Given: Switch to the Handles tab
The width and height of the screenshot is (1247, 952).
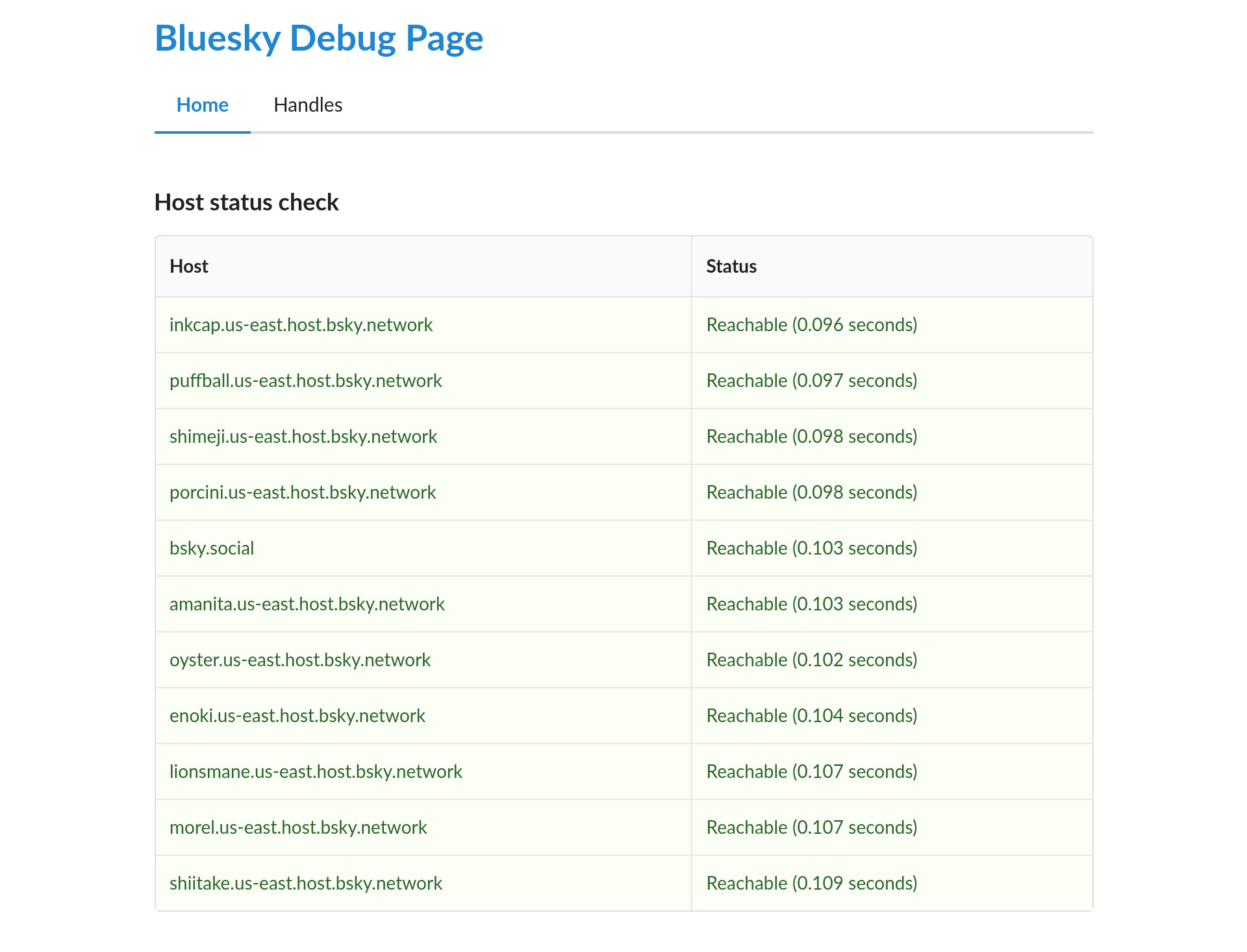Looking at the screenshot, I should tap(308, 105).
